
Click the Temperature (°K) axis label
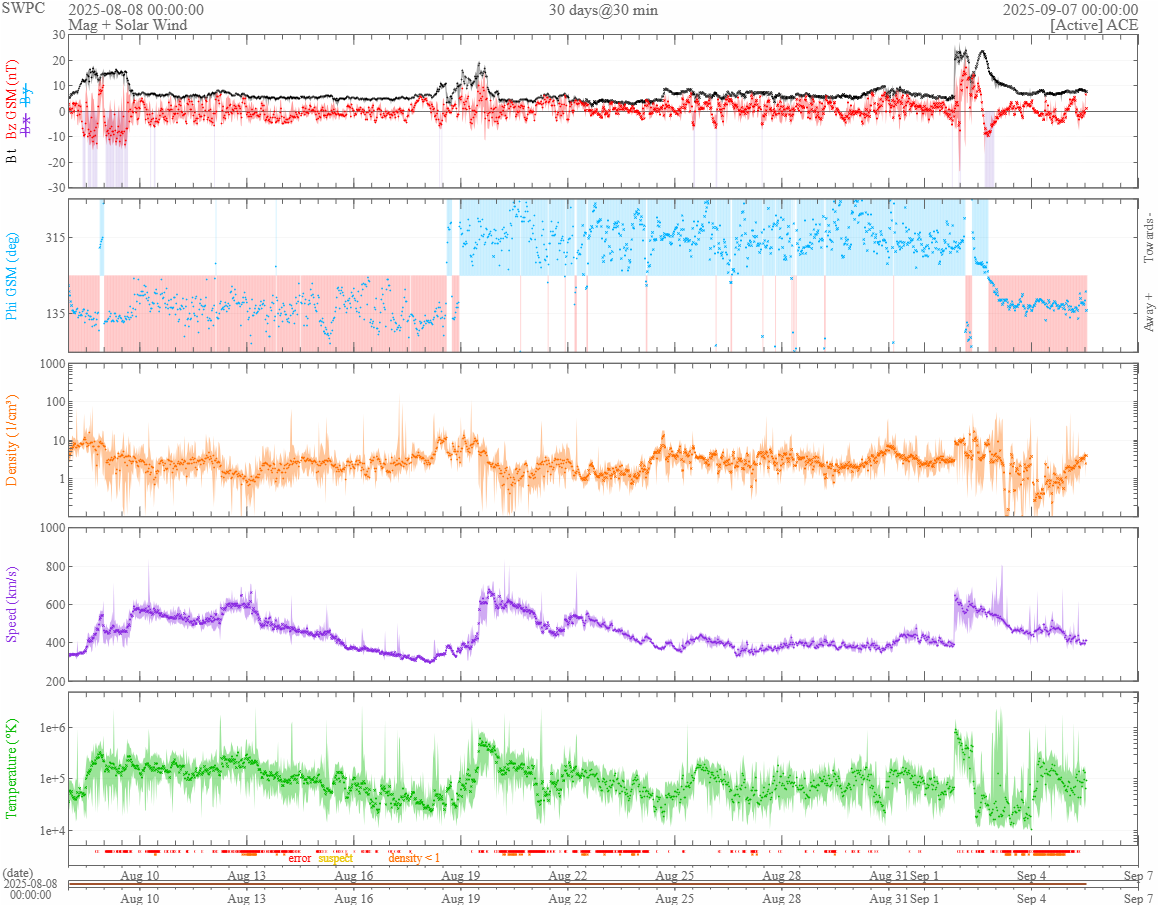click(11, 768)
